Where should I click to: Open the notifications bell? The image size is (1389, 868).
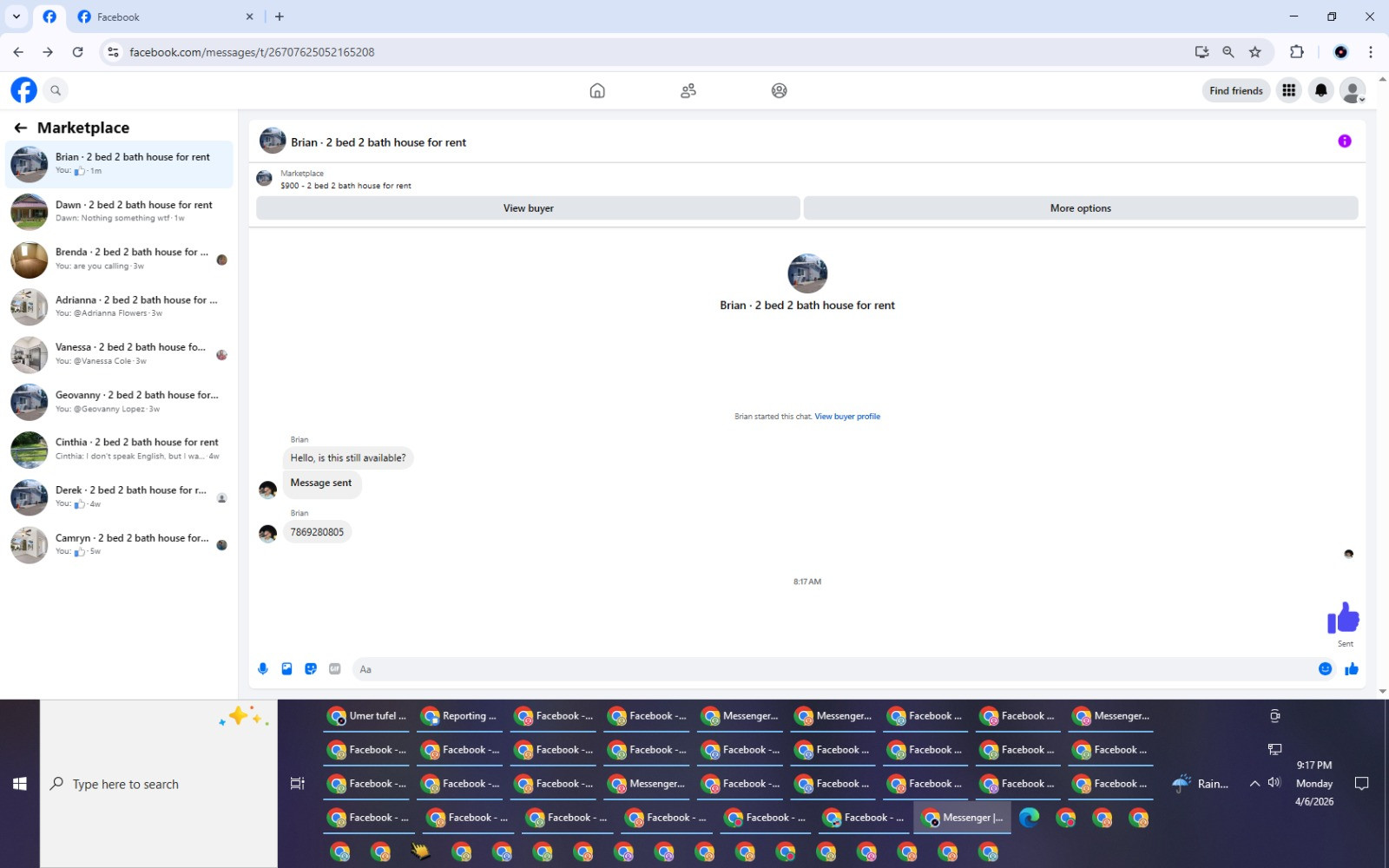coord(1321,90)
